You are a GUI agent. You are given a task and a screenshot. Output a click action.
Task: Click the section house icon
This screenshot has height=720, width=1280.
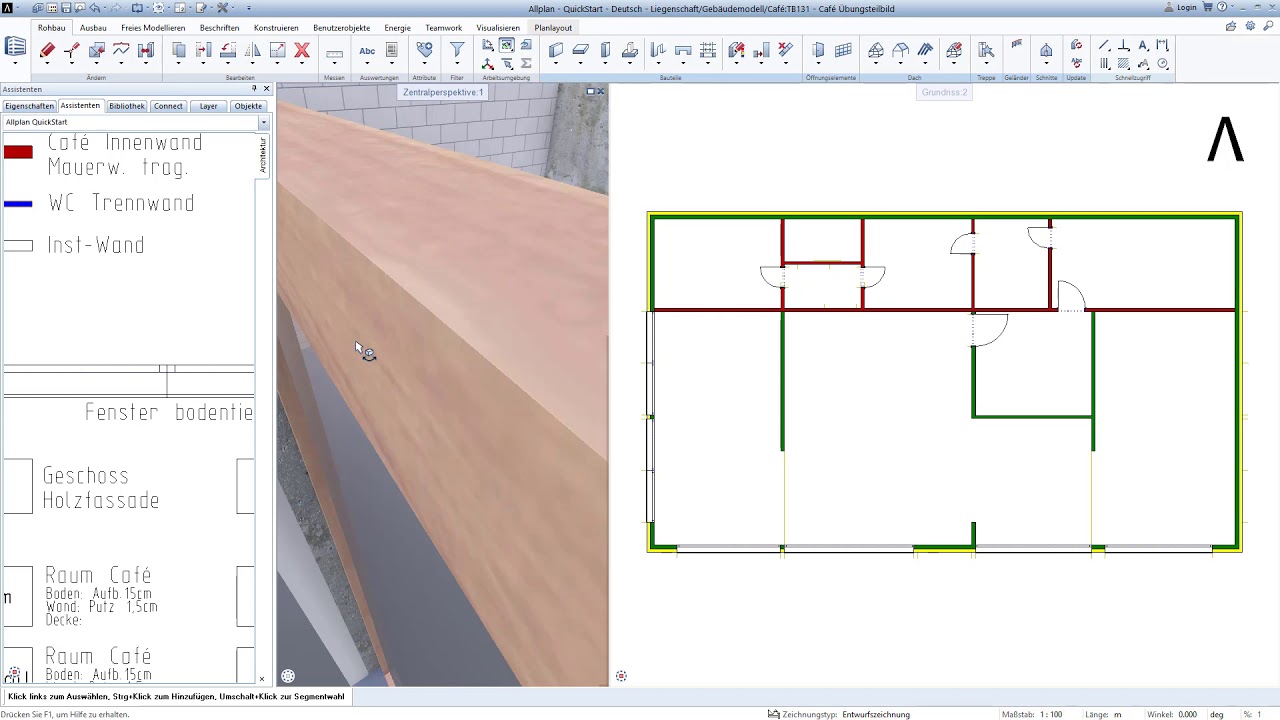pos(1046,50)
